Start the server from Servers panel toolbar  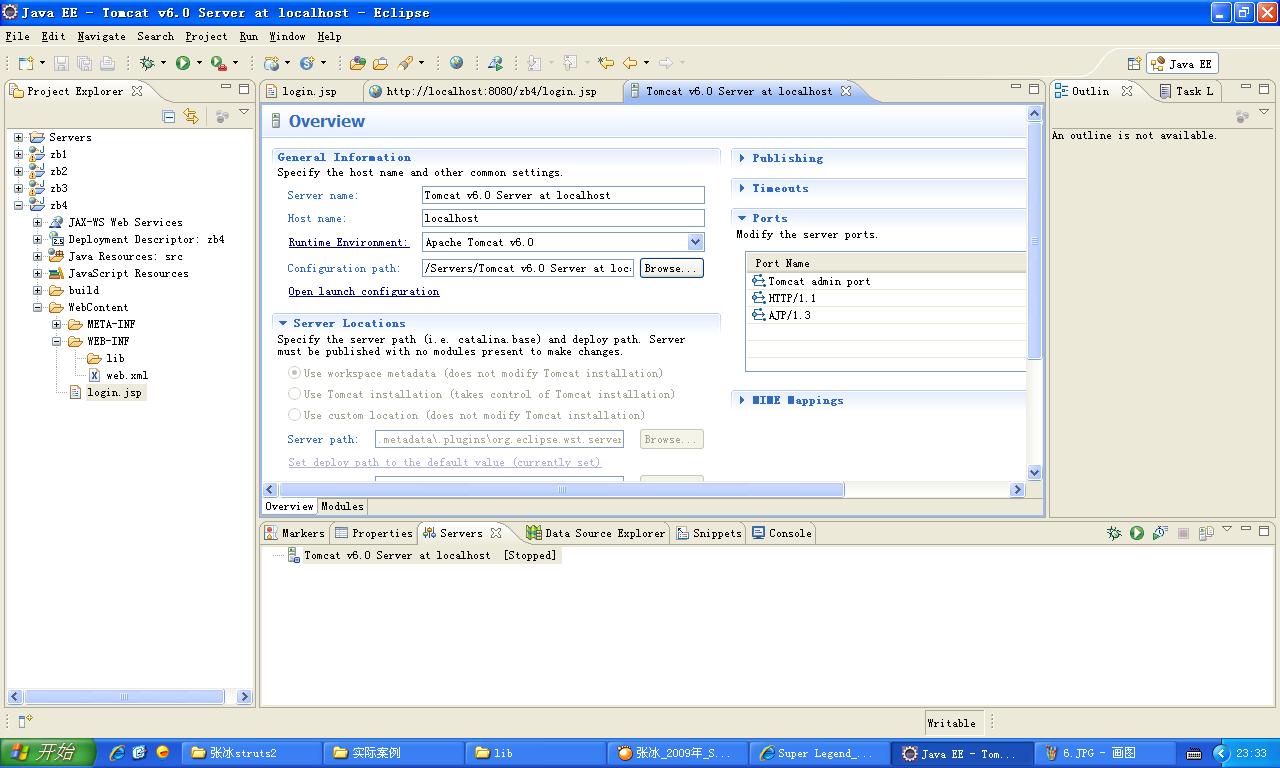point(1137,533)
